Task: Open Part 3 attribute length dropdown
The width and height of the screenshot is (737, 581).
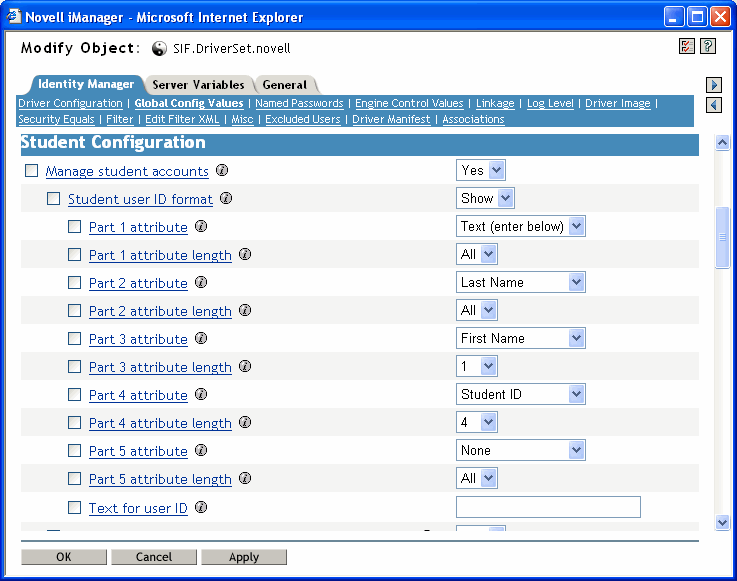Action: pyautogui.click(x=477, y=366)
